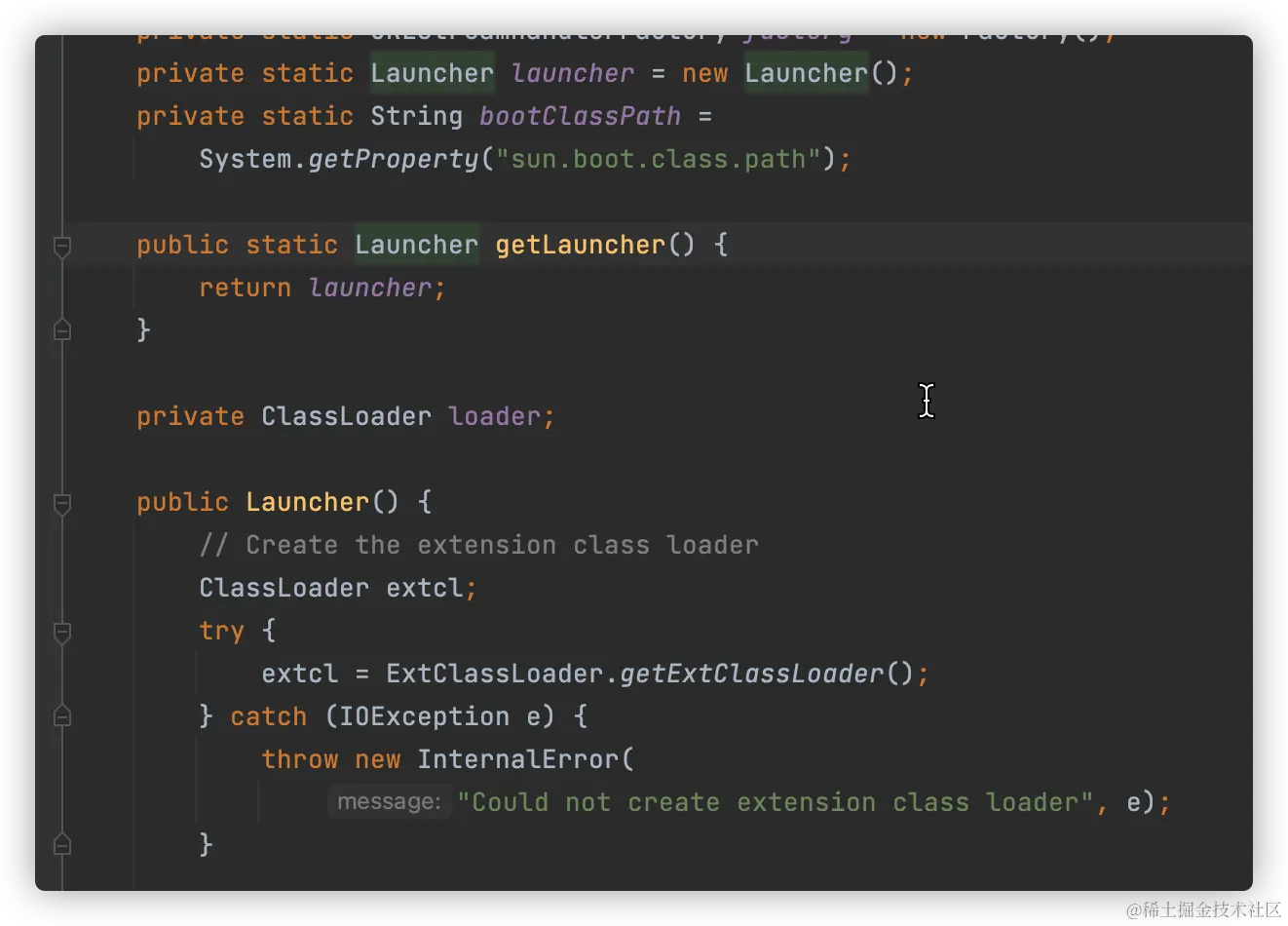Click extcl on the assignment line
The image size is (1288, 926).
(x=299, y=674)
